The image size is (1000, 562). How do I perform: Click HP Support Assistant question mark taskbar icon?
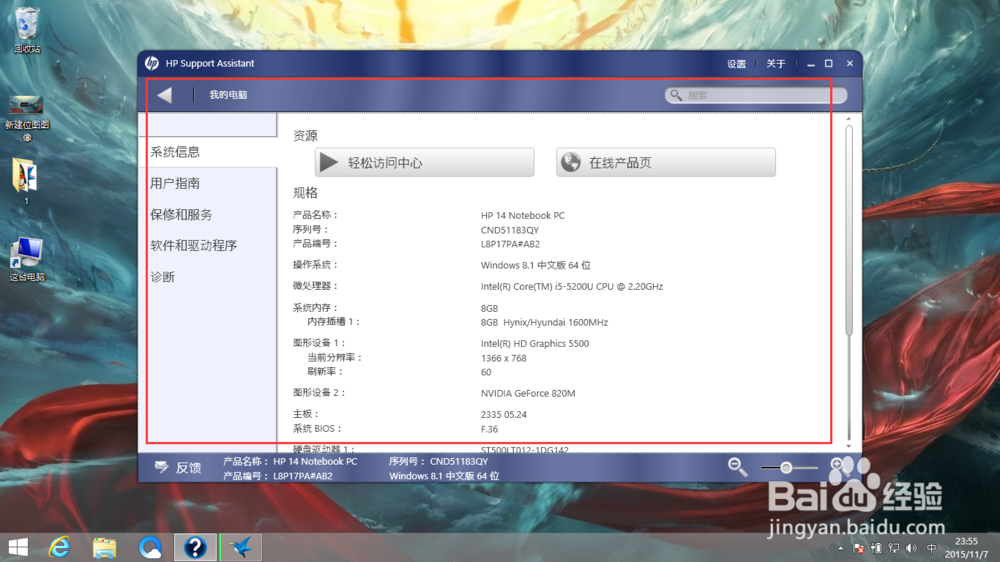point(195,547)
